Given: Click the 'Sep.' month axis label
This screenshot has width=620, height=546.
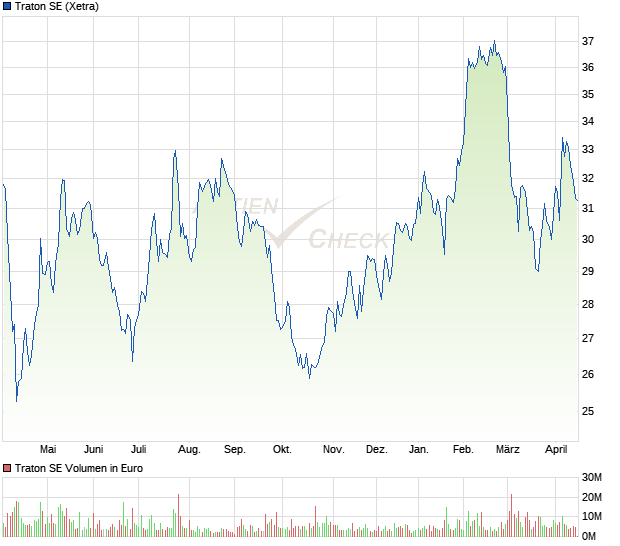Looking at the screenshot, I should 235,450.
